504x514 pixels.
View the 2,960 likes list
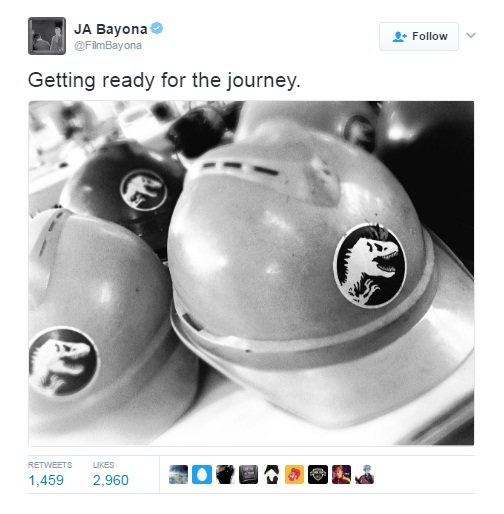111,480
